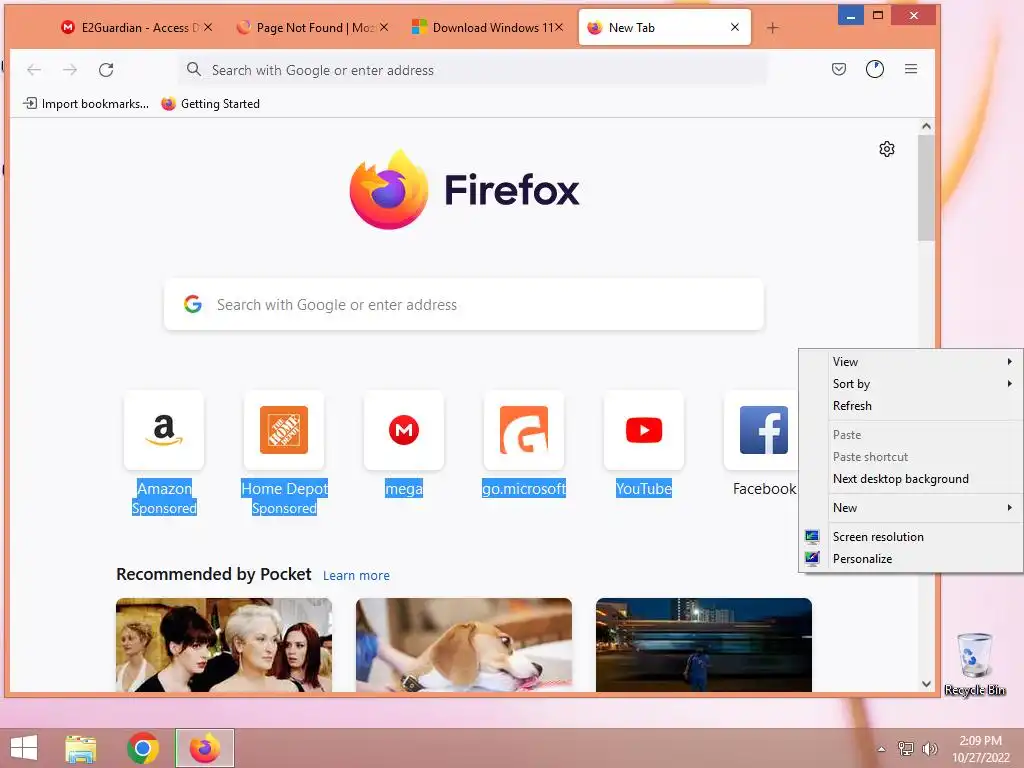Expand the New submenu in the context menu
Image resolution: width=1024 pixels, height=768 pixels.
click(x=911, y=507)
